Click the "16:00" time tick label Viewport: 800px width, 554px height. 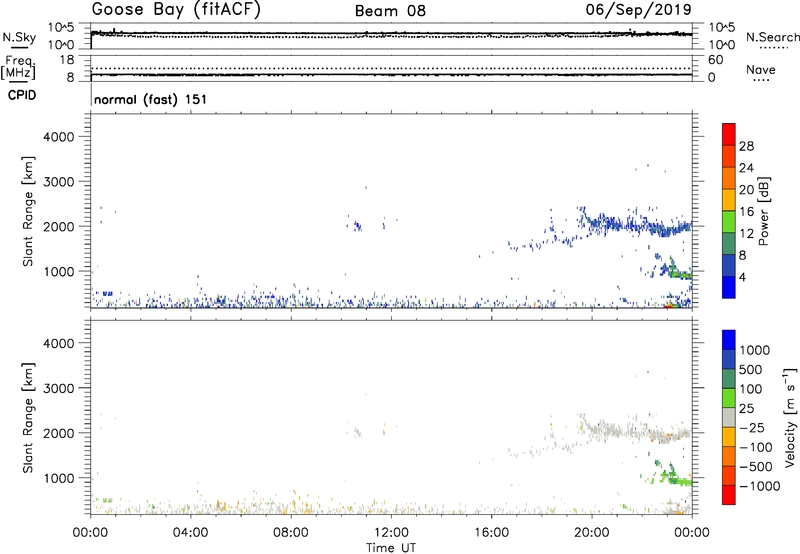[x=491, y=533]
